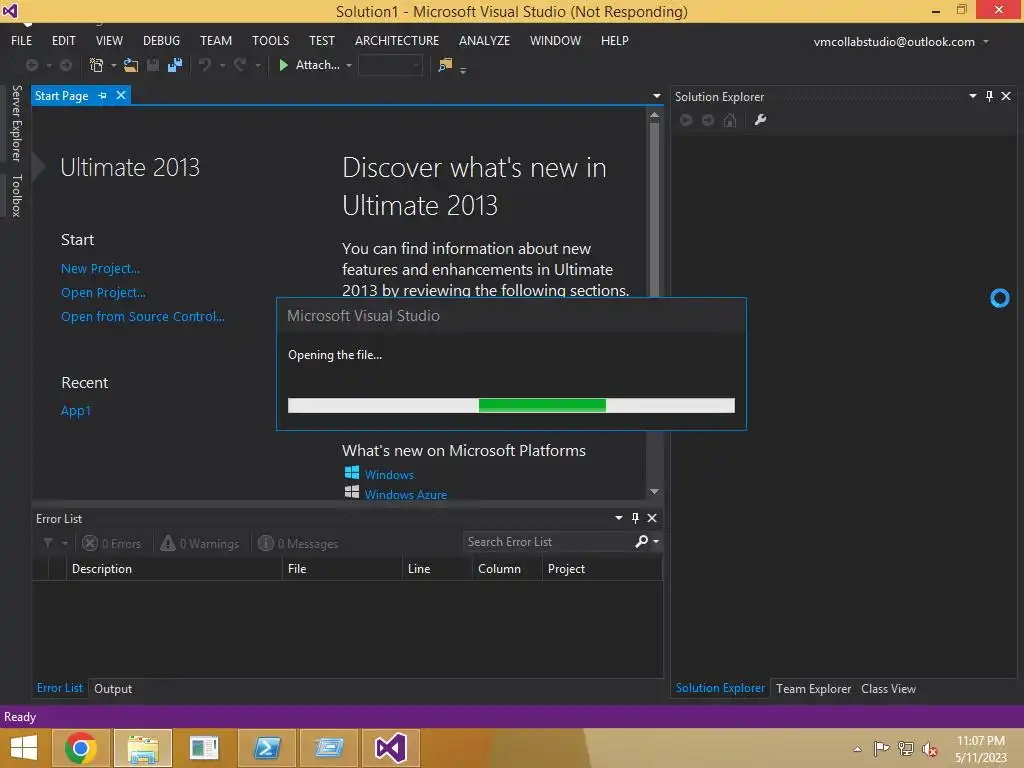Click Solution Explorer Home icon

coord(730,120)
